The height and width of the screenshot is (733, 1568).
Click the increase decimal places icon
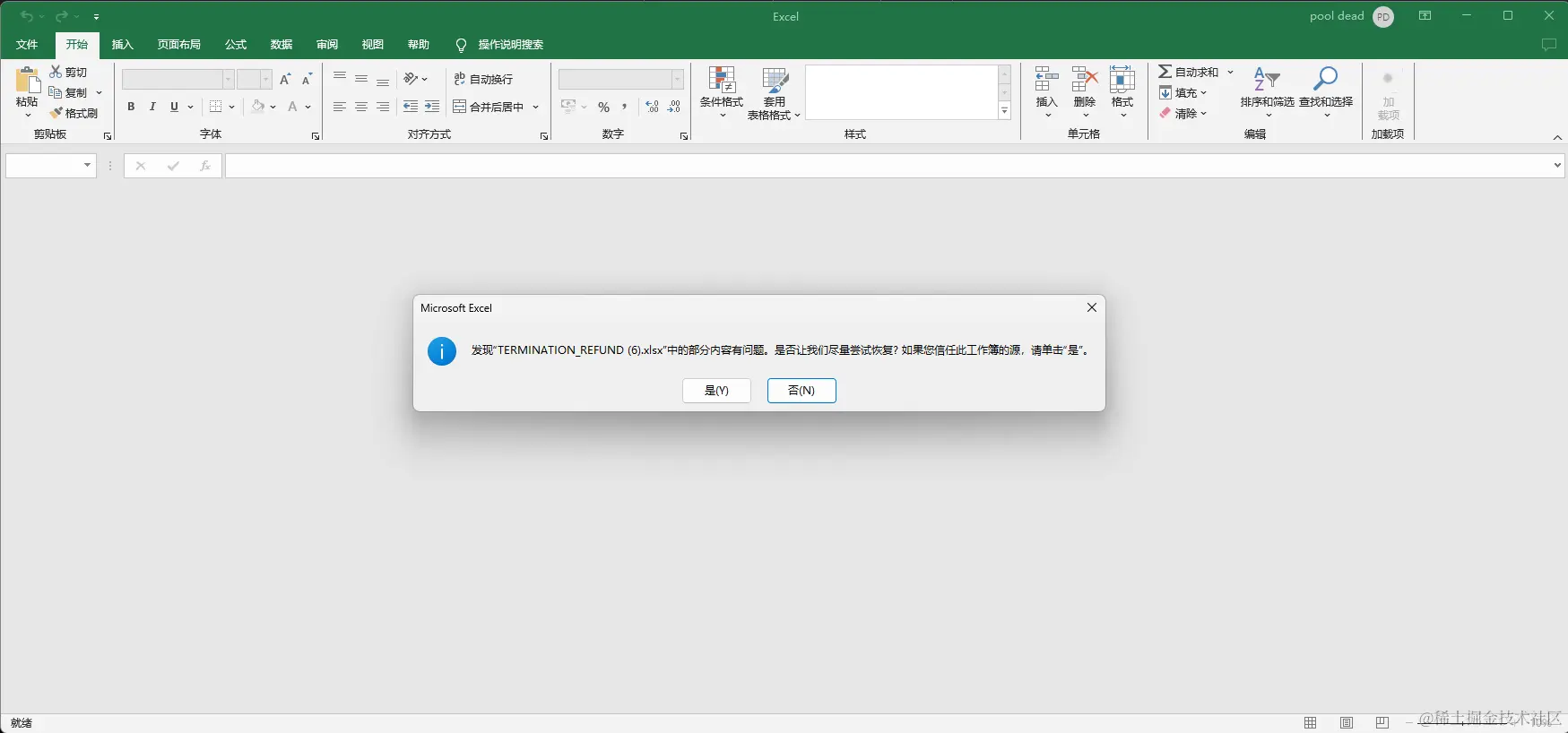tap(652, 107)
